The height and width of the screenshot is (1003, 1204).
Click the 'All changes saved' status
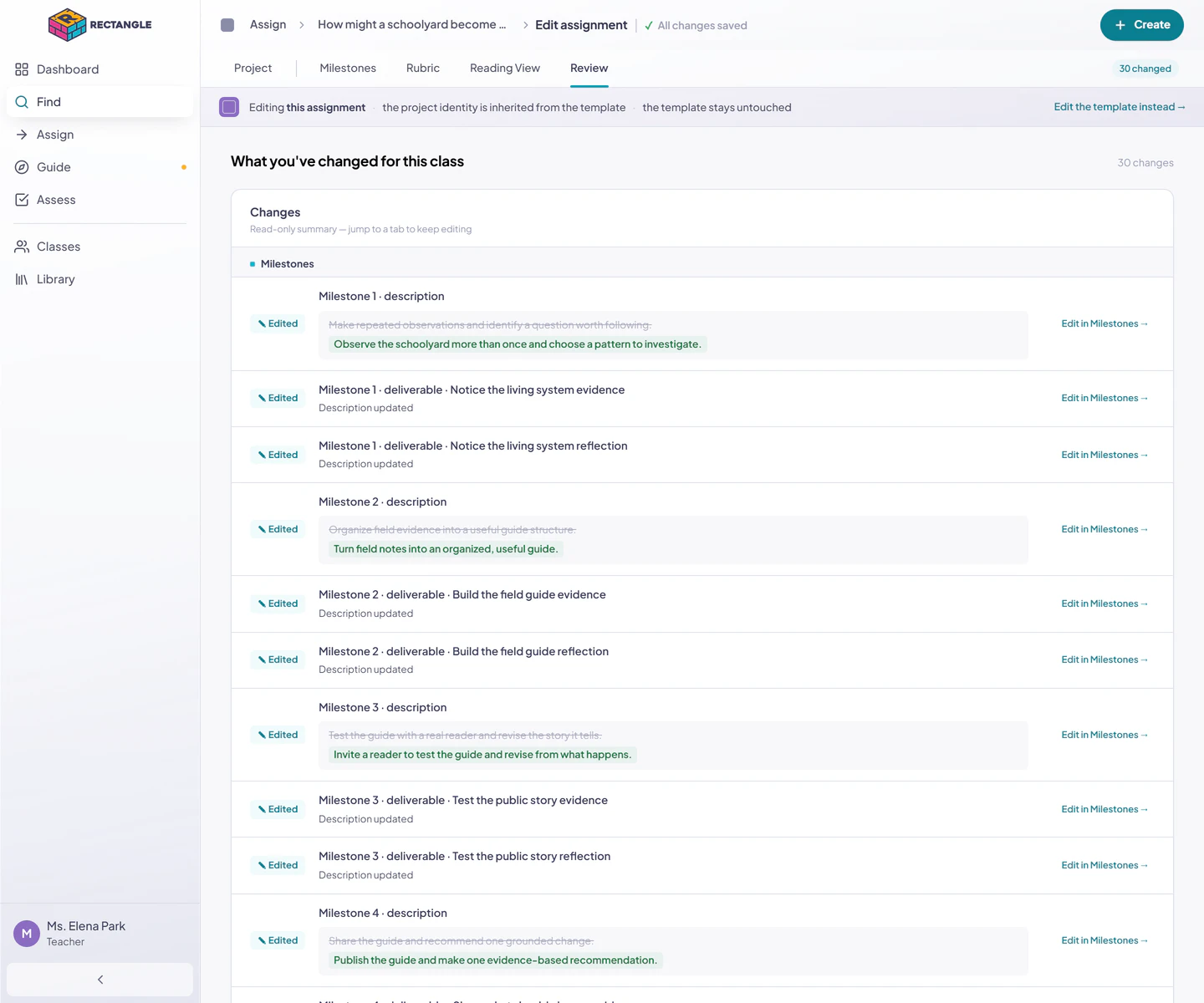coord(696,26)
